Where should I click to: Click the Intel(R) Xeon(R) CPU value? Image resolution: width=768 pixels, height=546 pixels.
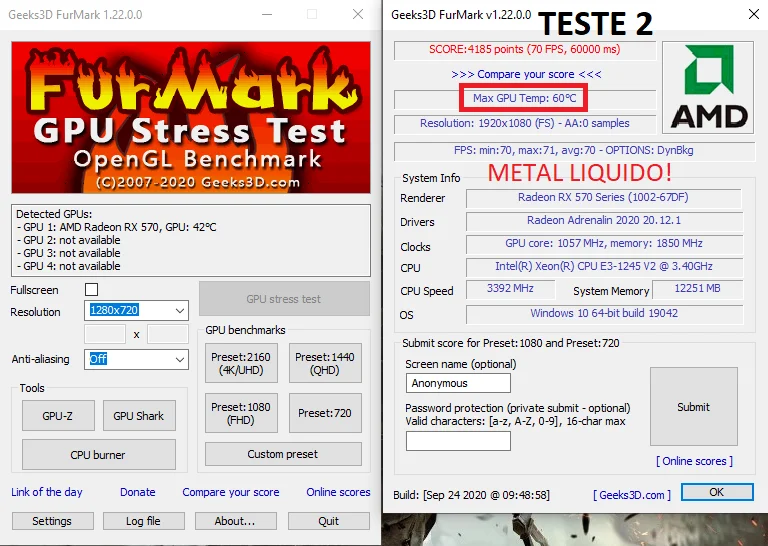coord(603,266)
